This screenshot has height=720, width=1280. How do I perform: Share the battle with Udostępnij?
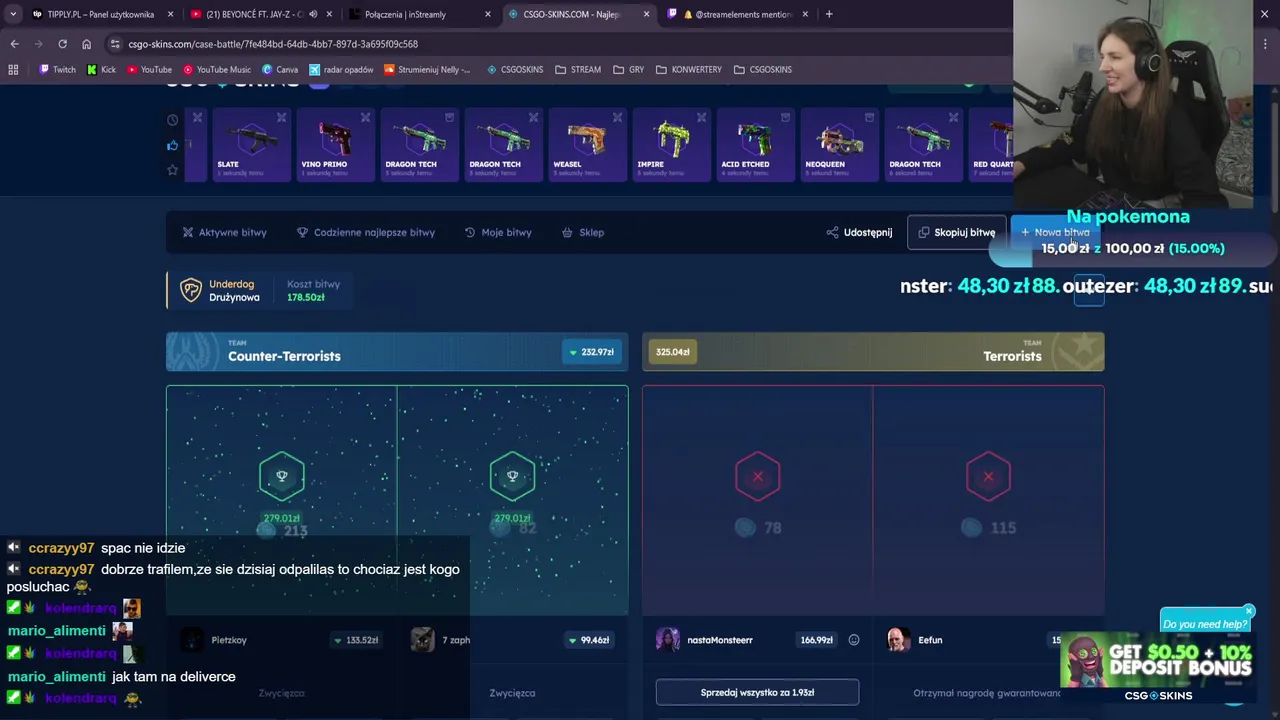[859, 232]
